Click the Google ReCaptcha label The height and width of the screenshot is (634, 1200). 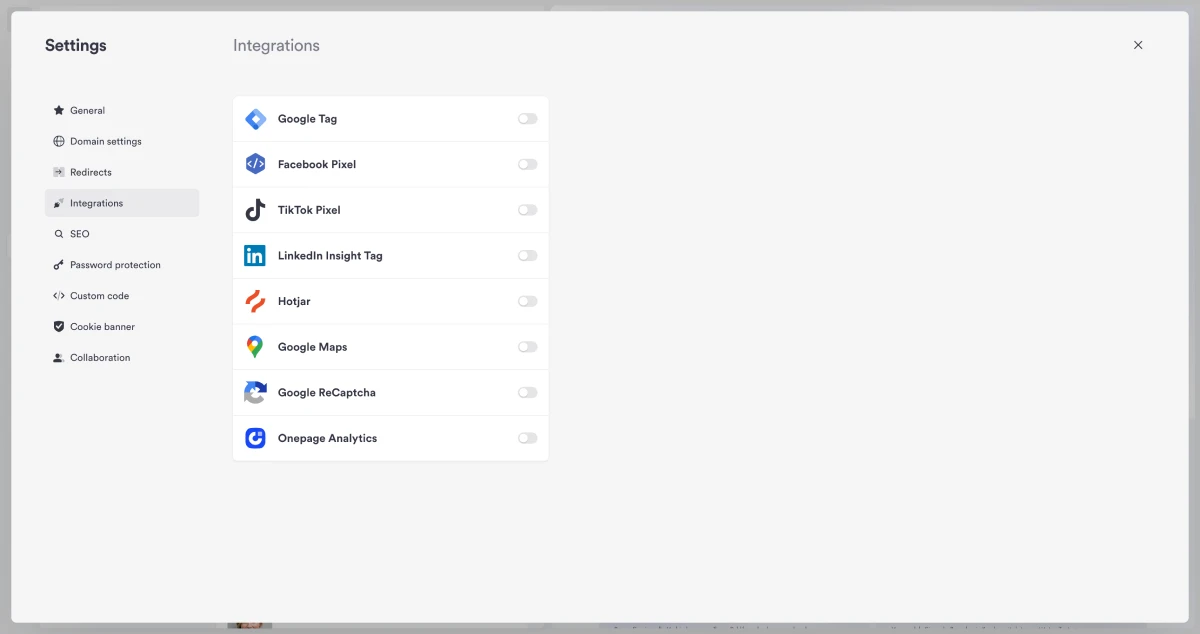(327, 393)
